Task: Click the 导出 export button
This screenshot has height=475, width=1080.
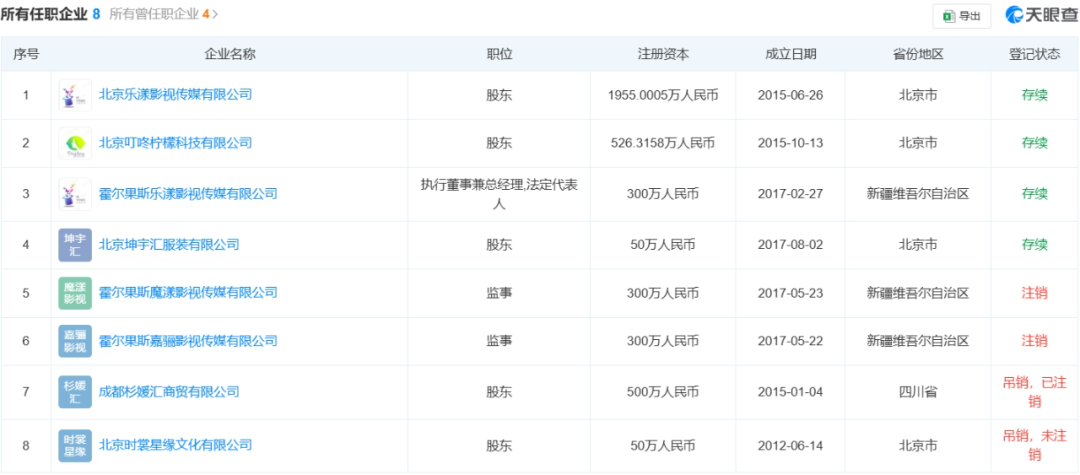Action: pos(962,17)
